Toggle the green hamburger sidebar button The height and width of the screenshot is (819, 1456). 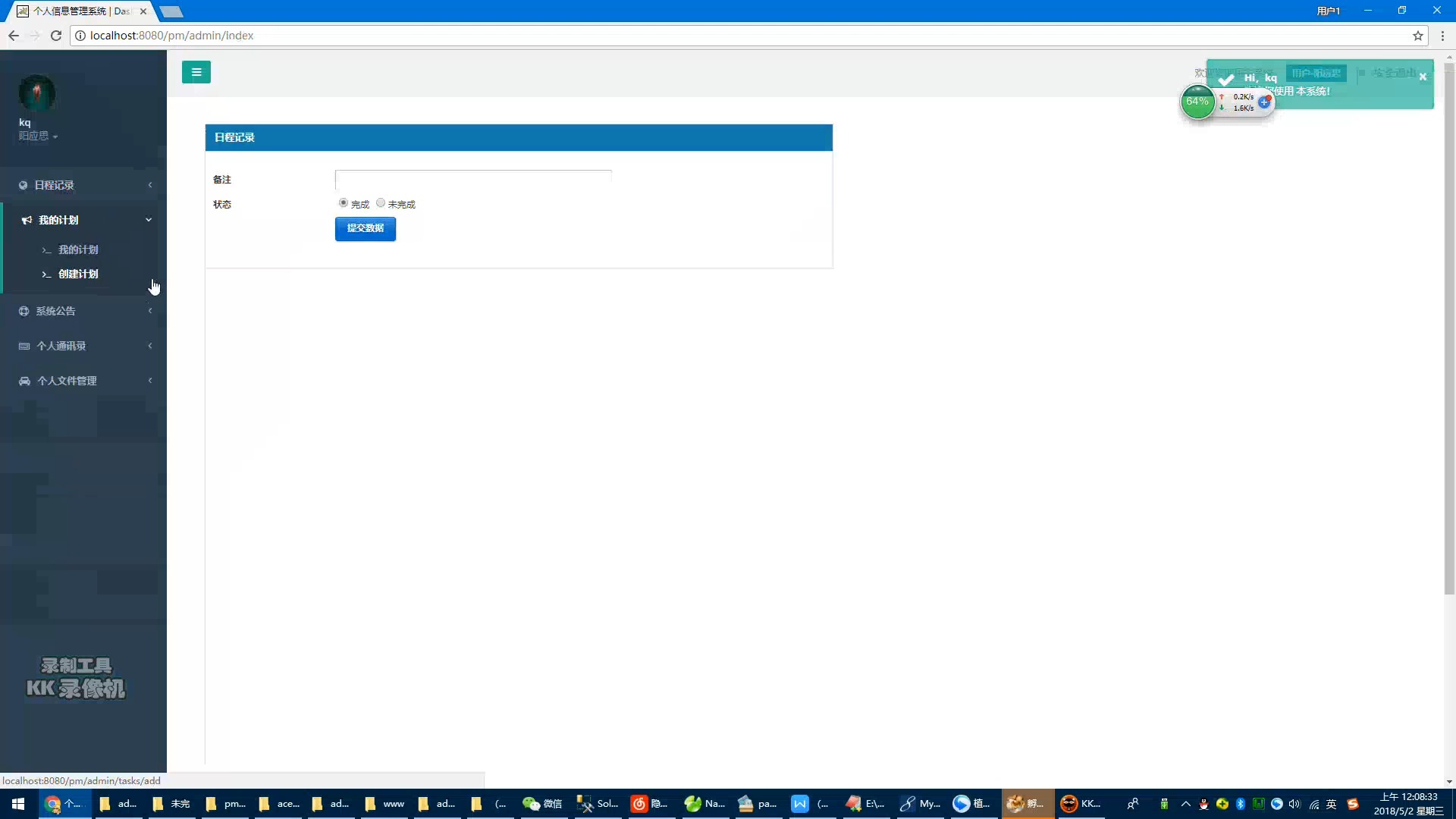[196, 72]
